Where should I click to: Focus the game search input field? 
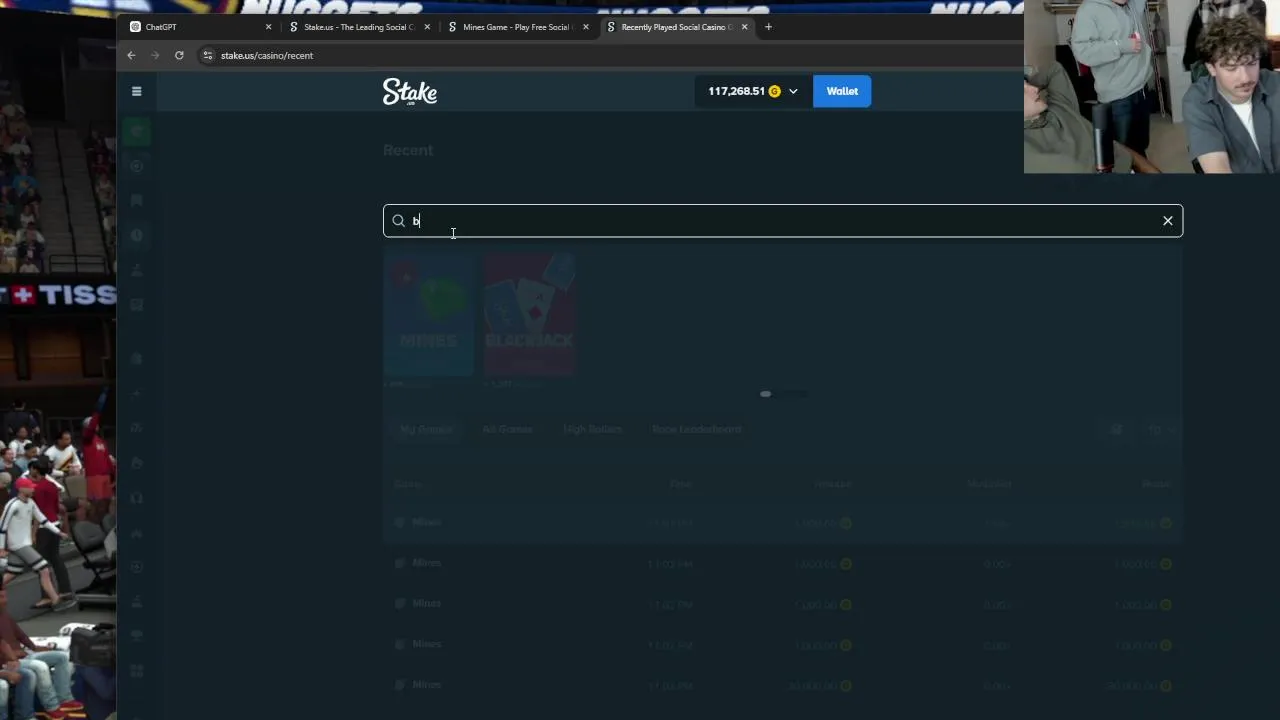(x=783, y=221)
